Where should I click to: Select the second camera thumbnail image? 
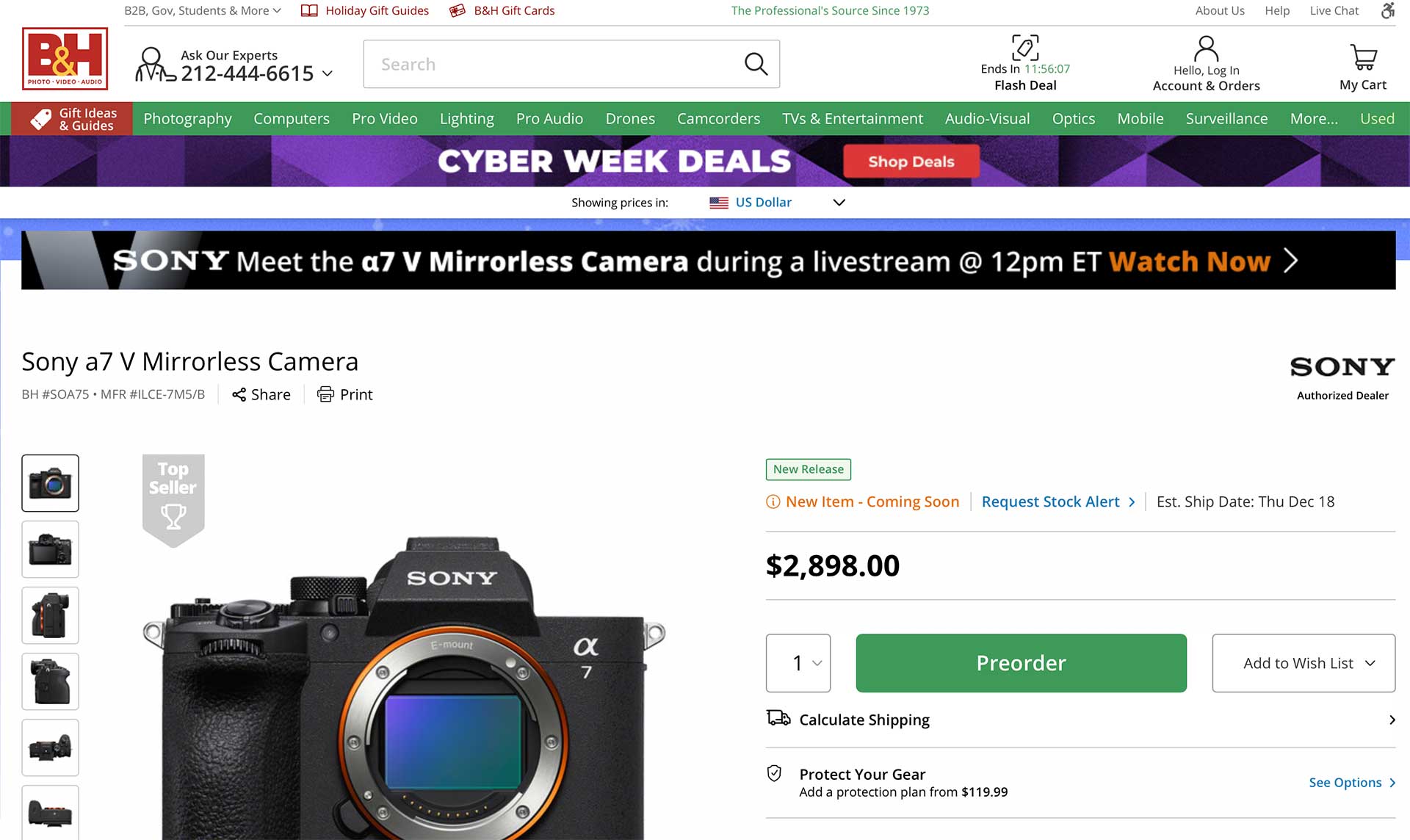(50, 549)
